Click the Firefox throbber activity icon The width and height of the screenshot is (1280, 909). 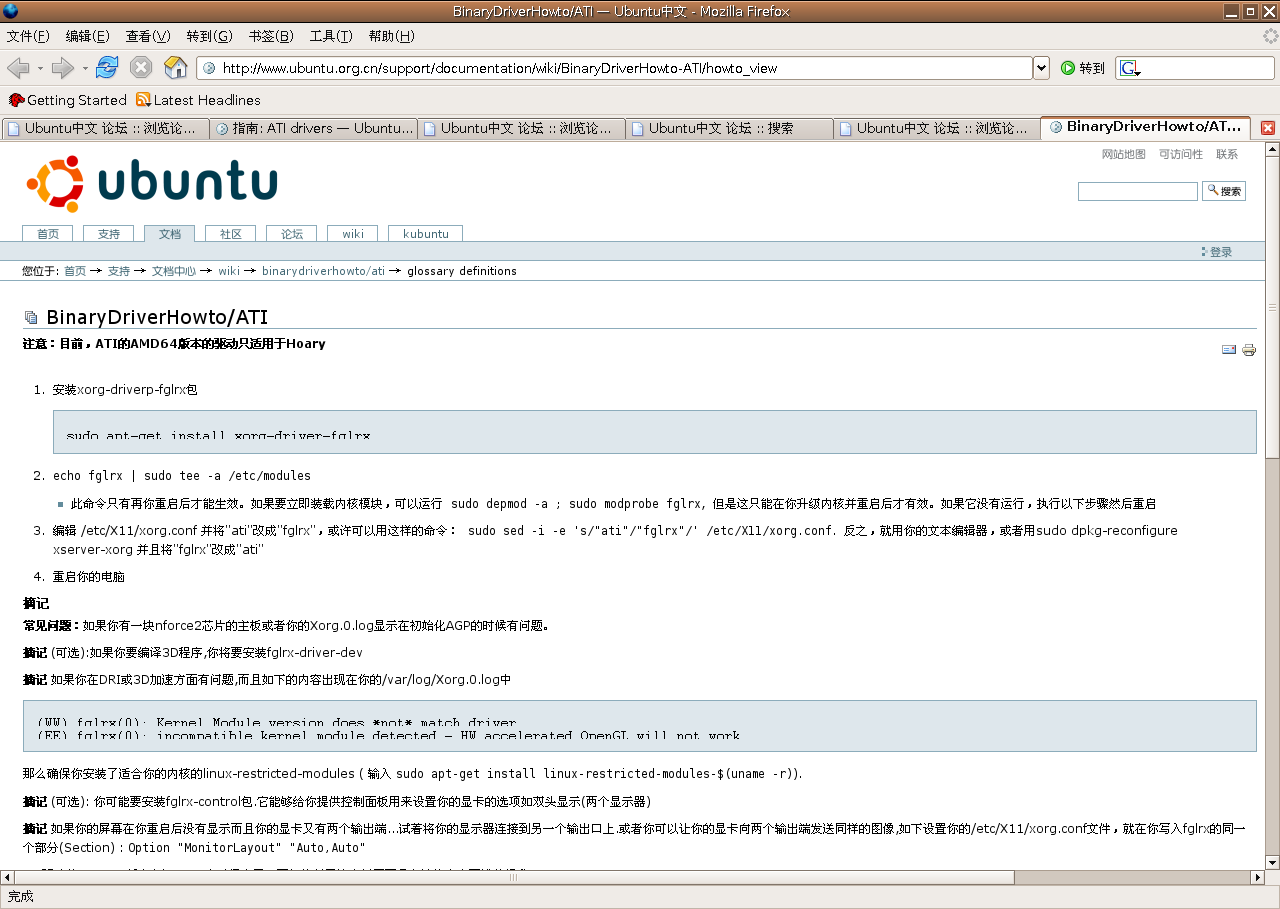tap(1269, 36)
